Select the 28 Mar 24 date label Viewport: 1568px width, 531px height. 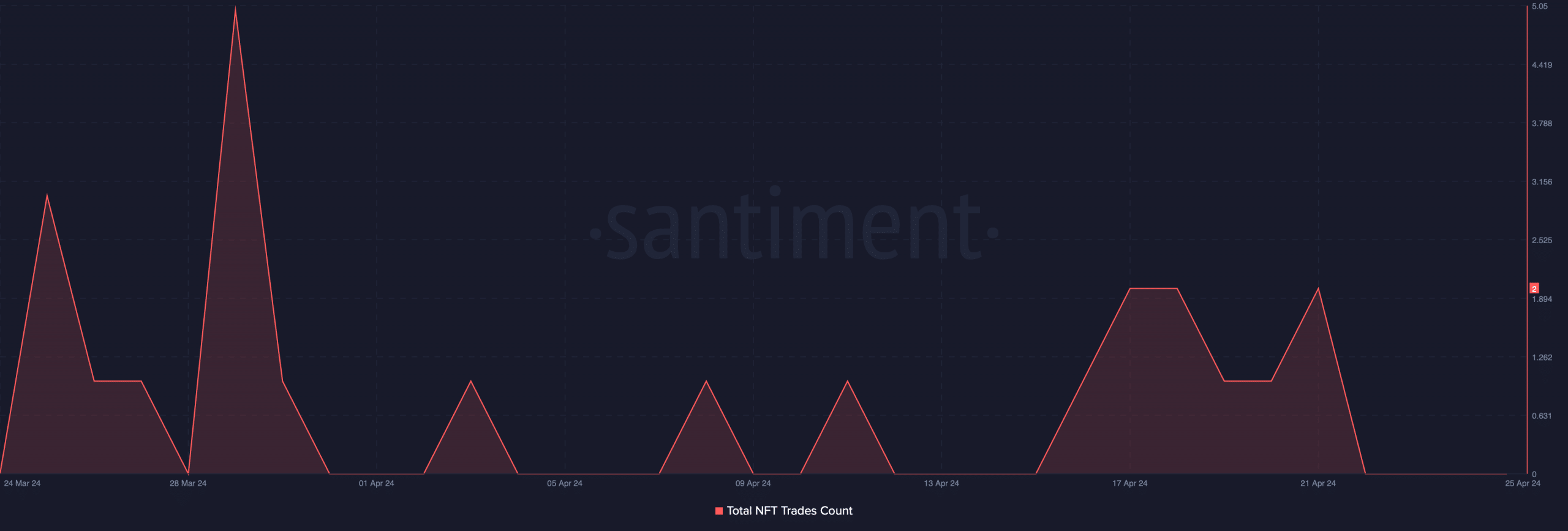tap(188, 483)
